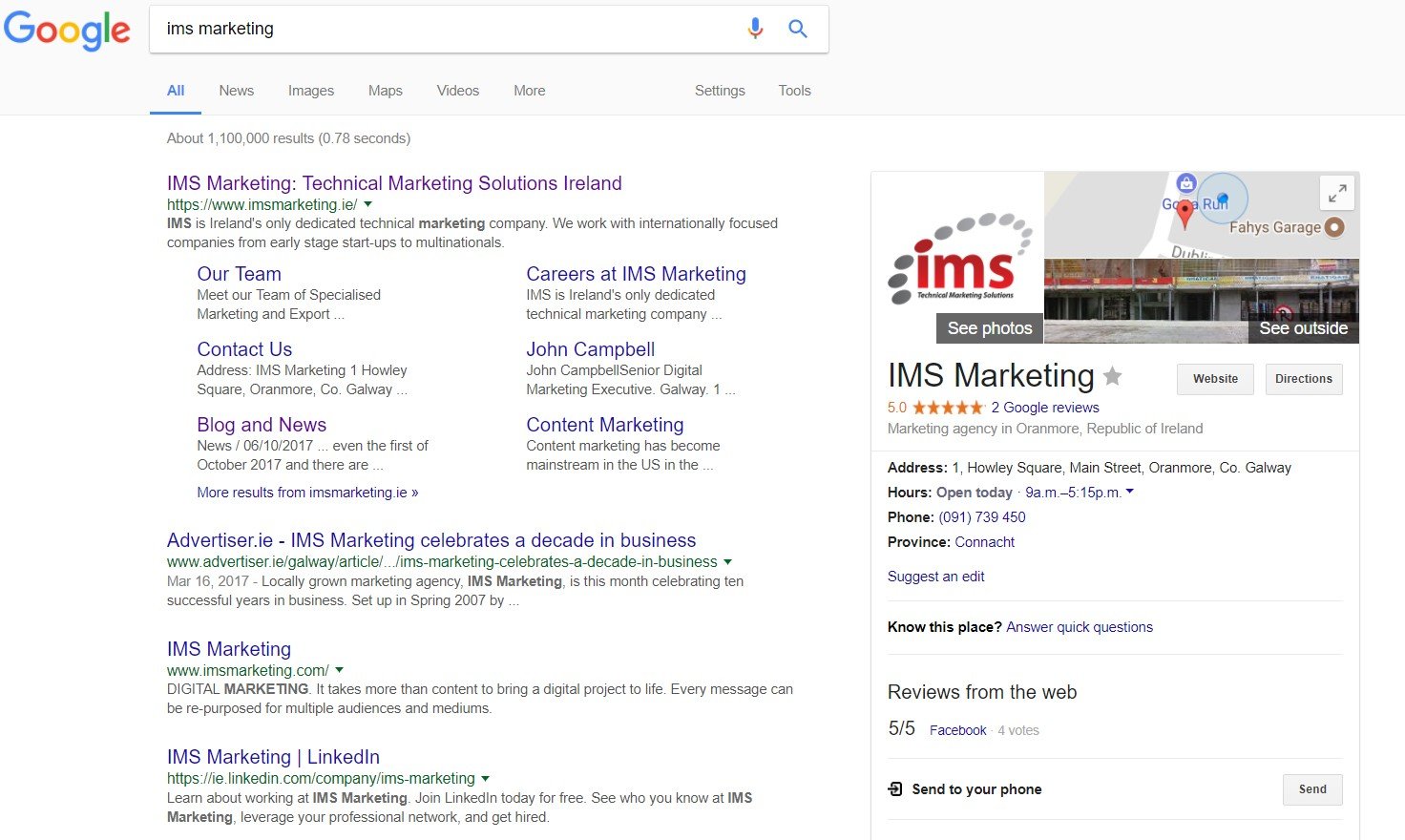Select the All results tab

pyautogui.click(x=176, y=91)
